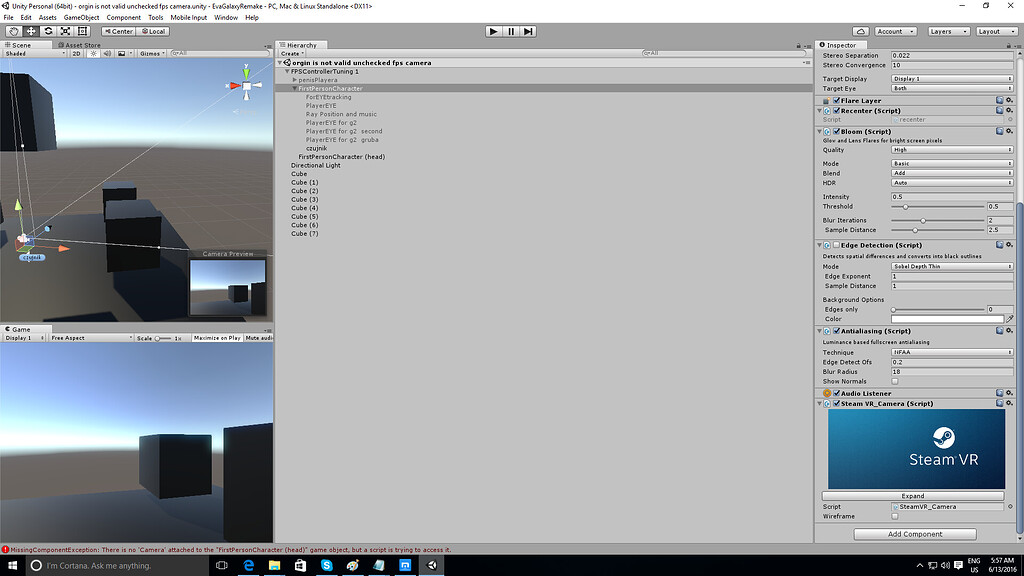Select the Scale tool
Viewport: 1024px width, 576px height.
click(x=64, y=31)
